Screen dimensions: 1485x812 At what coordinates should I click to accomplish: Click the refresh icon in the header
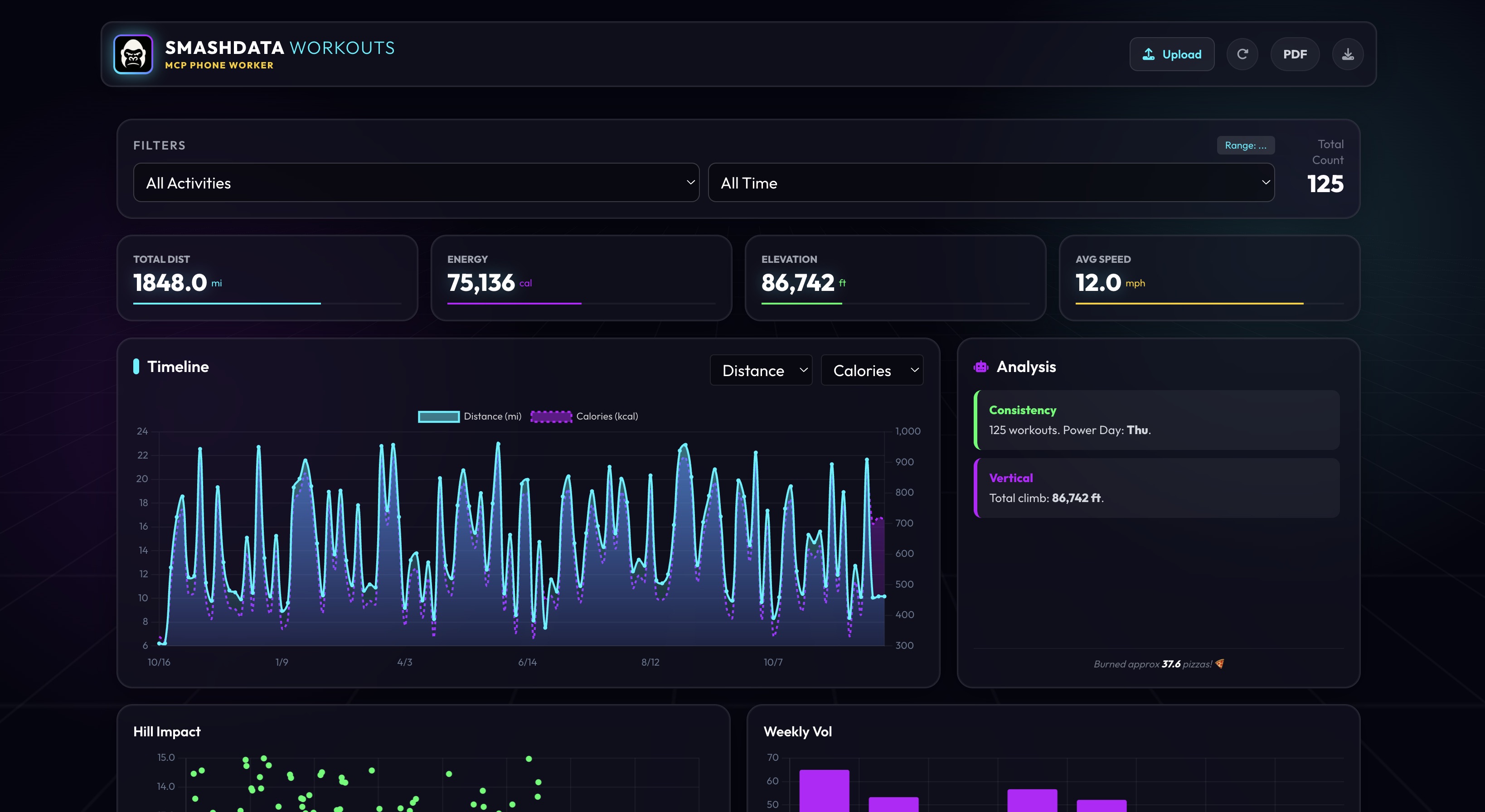pyautogui.click(x=1243, y=53)
